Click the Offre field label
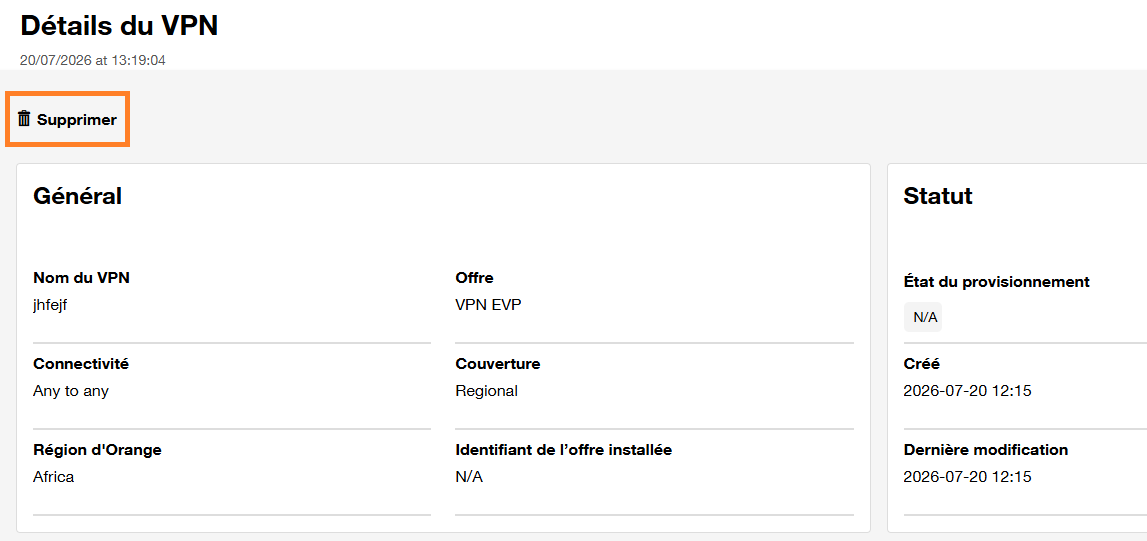1147x541 pixels. pos(474,278)
